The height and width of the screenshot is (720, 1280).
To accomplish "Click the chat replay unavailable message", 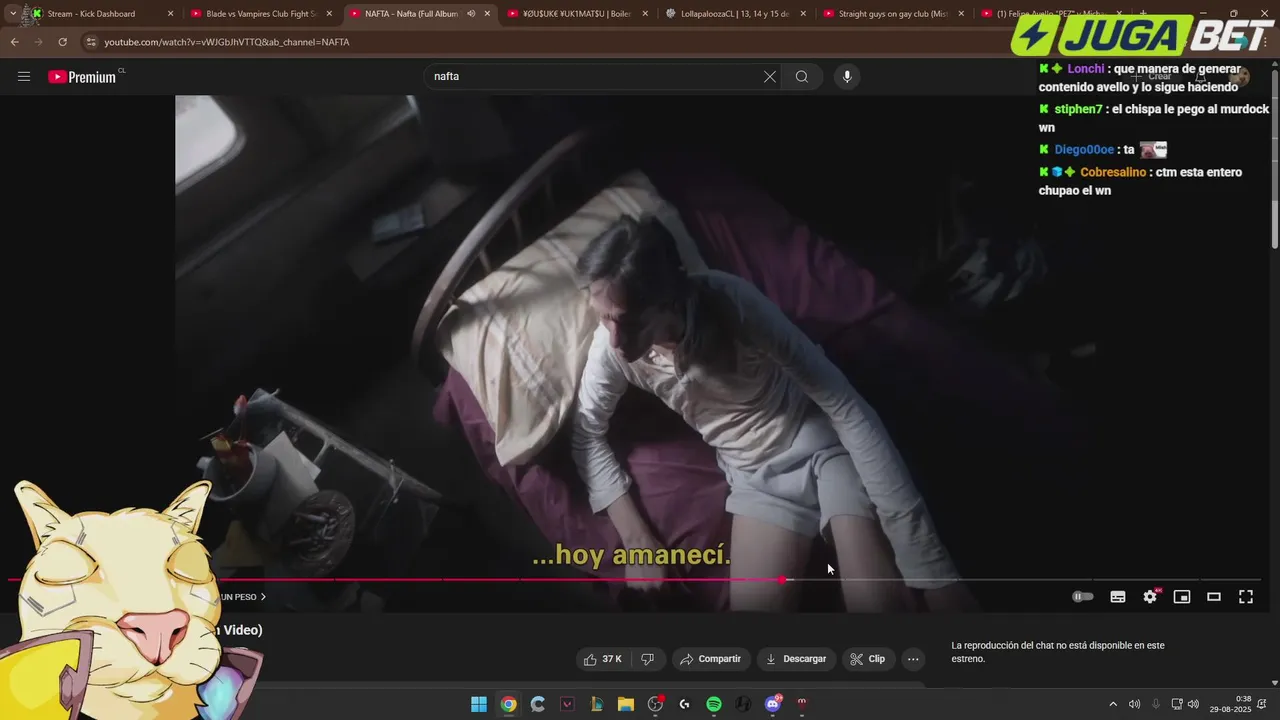I will pos(1058,652).
